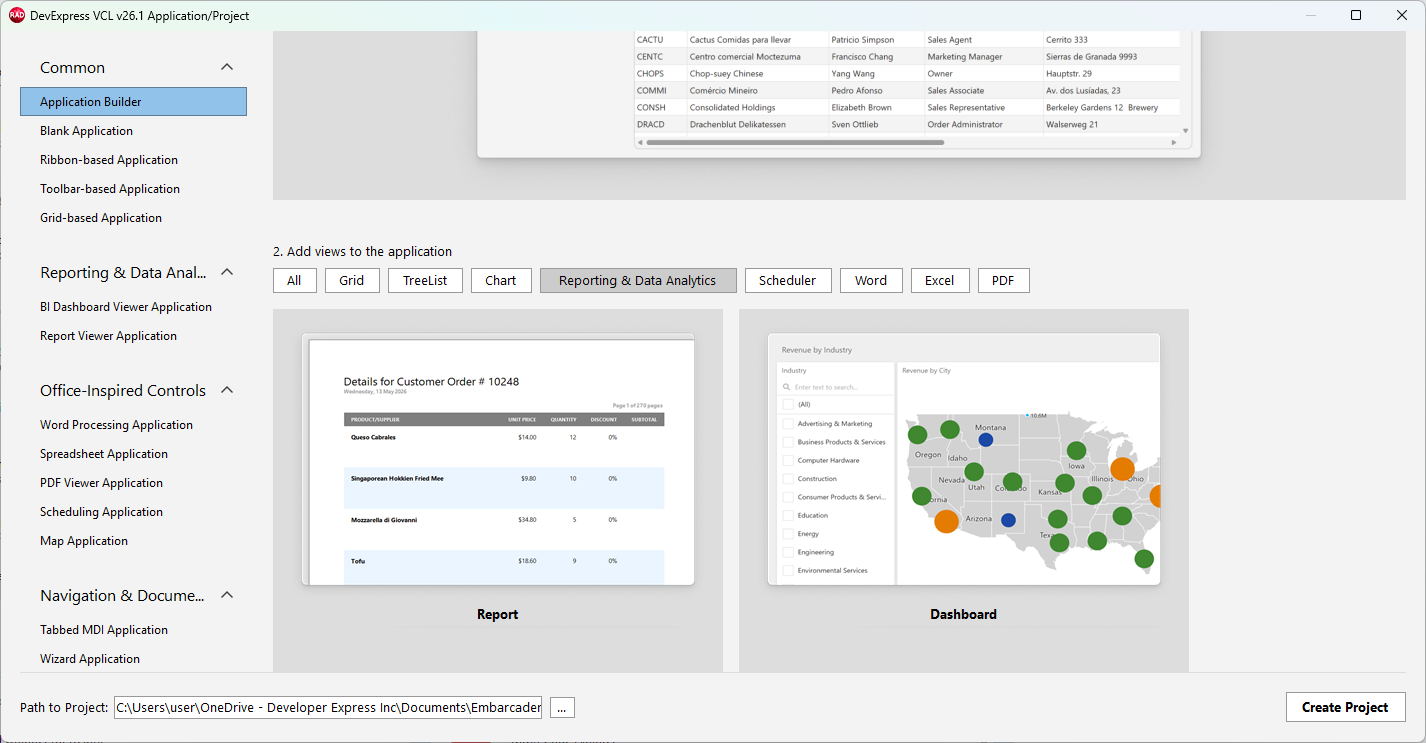Minimize the DevExpress project window

click(1310, 15)
